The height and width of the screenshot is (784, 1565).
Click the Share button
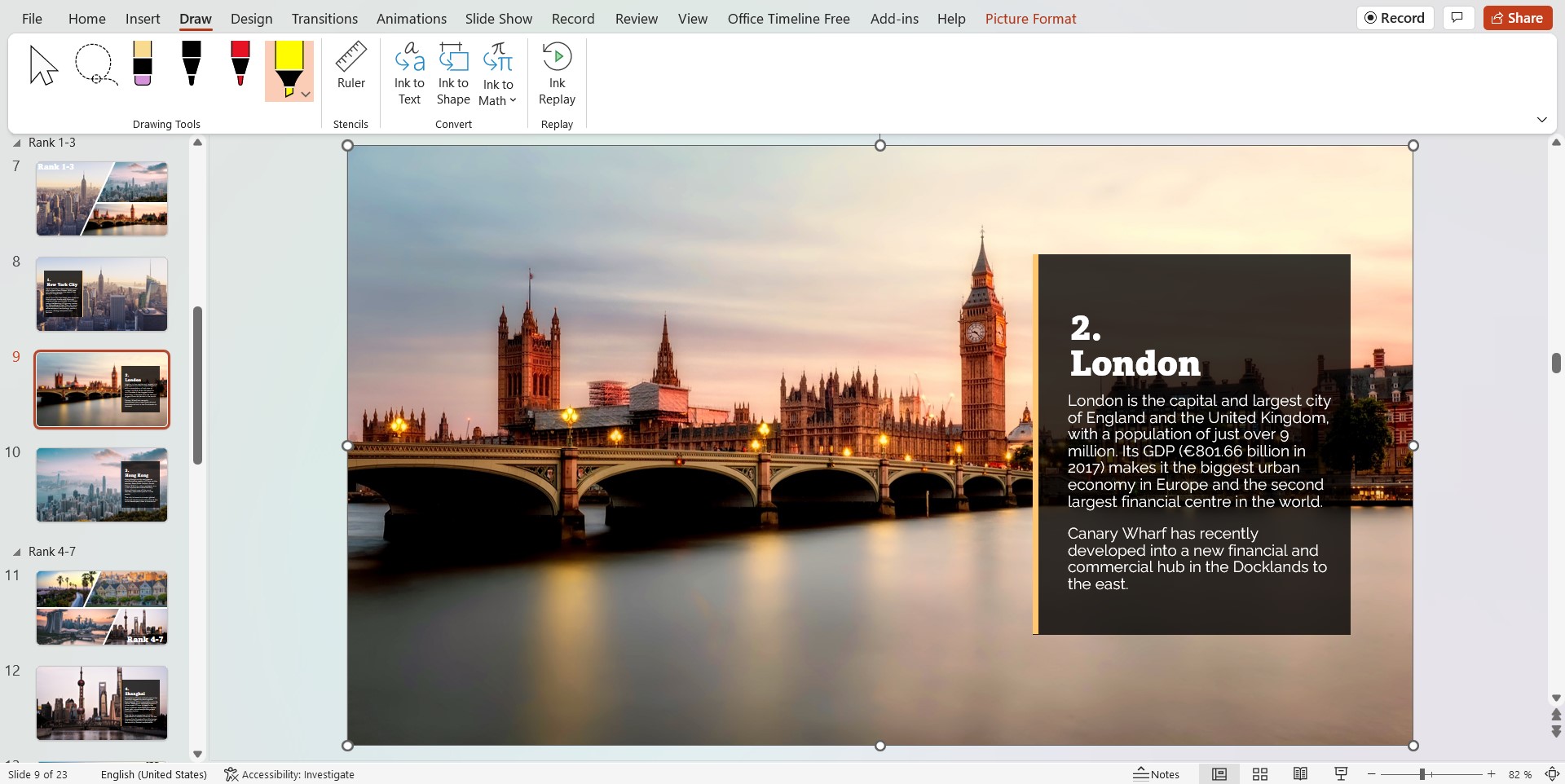click(1518, 17)
